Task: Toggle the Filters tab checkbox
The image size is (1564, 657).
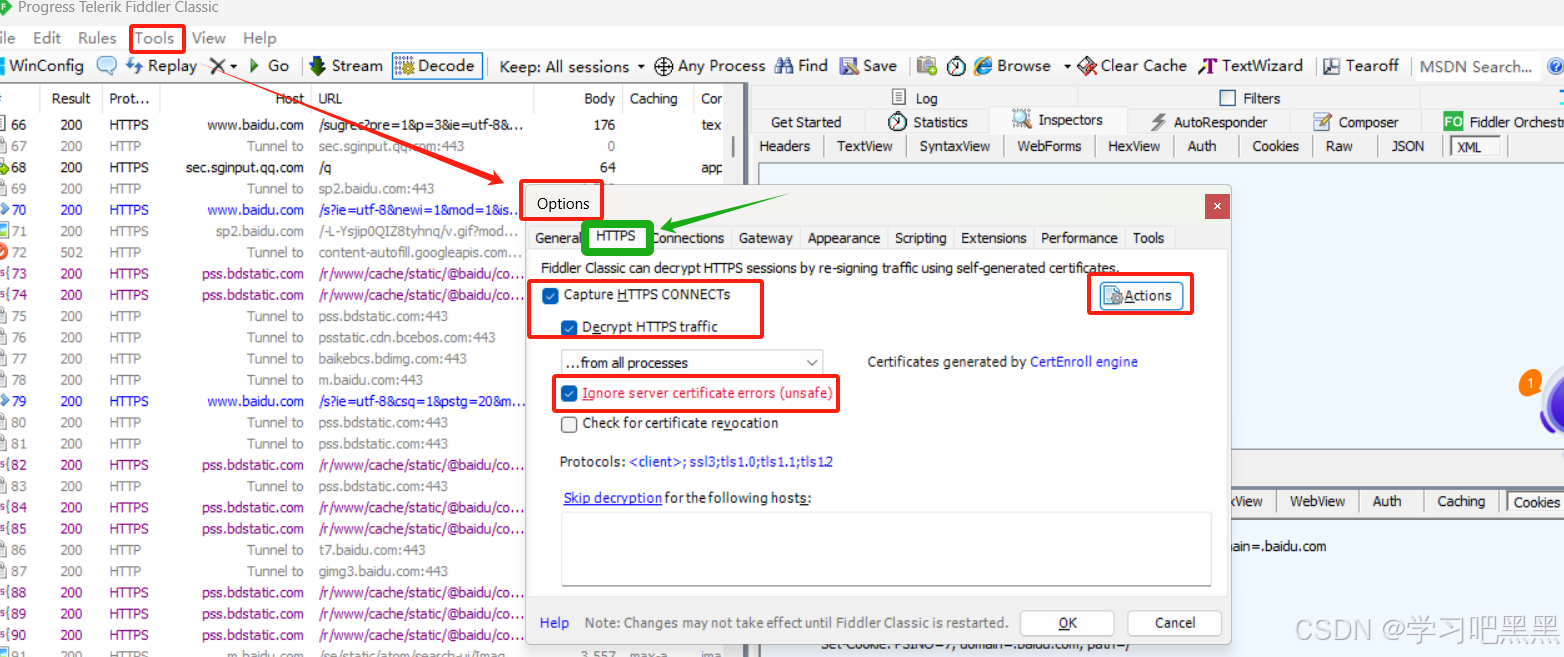Action: 1228,98
